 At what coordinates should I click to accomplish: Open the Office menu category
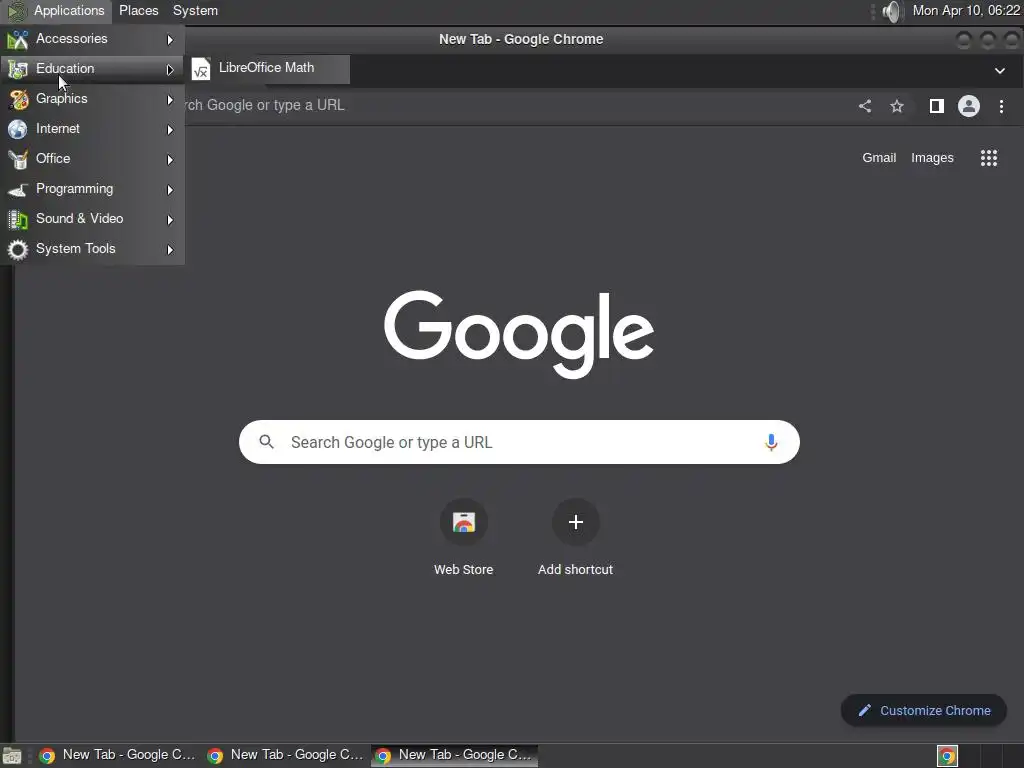[x=92, y=159]
